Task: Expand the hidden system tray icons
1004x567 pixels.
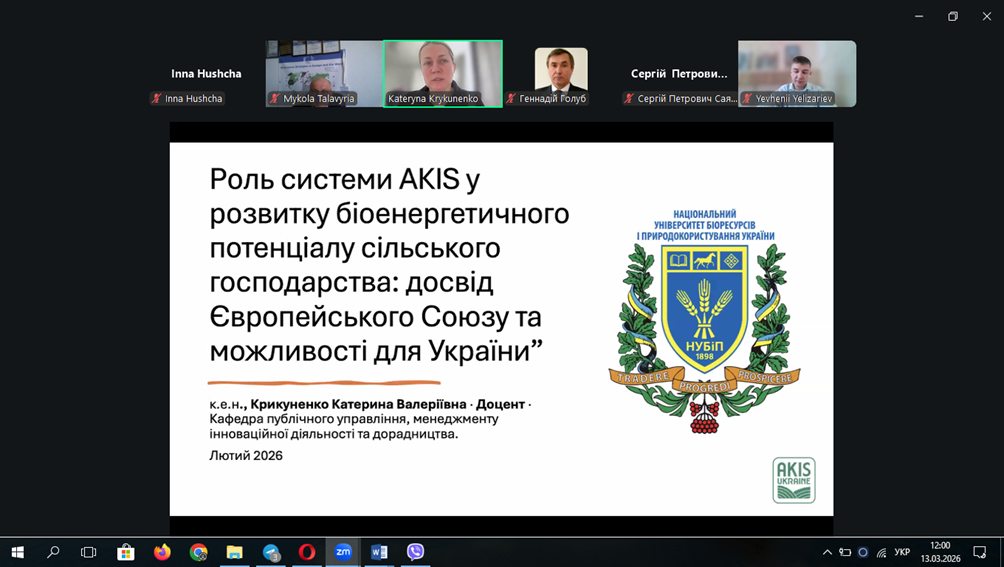Action: (x=827, y=552)
